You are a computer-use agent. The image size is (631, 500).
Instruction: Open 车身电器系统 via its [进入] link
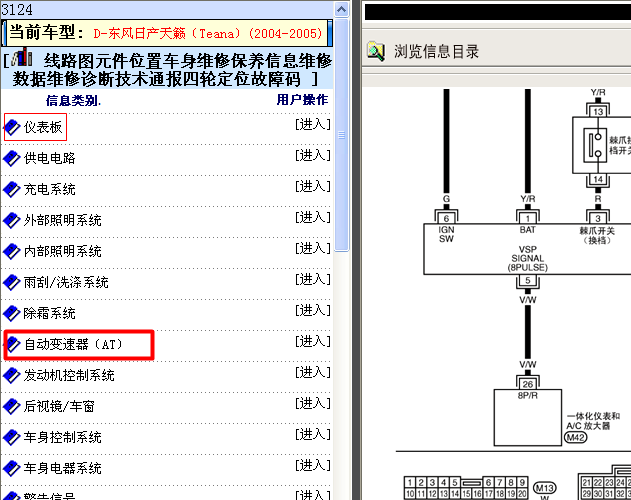pos(313,465)
